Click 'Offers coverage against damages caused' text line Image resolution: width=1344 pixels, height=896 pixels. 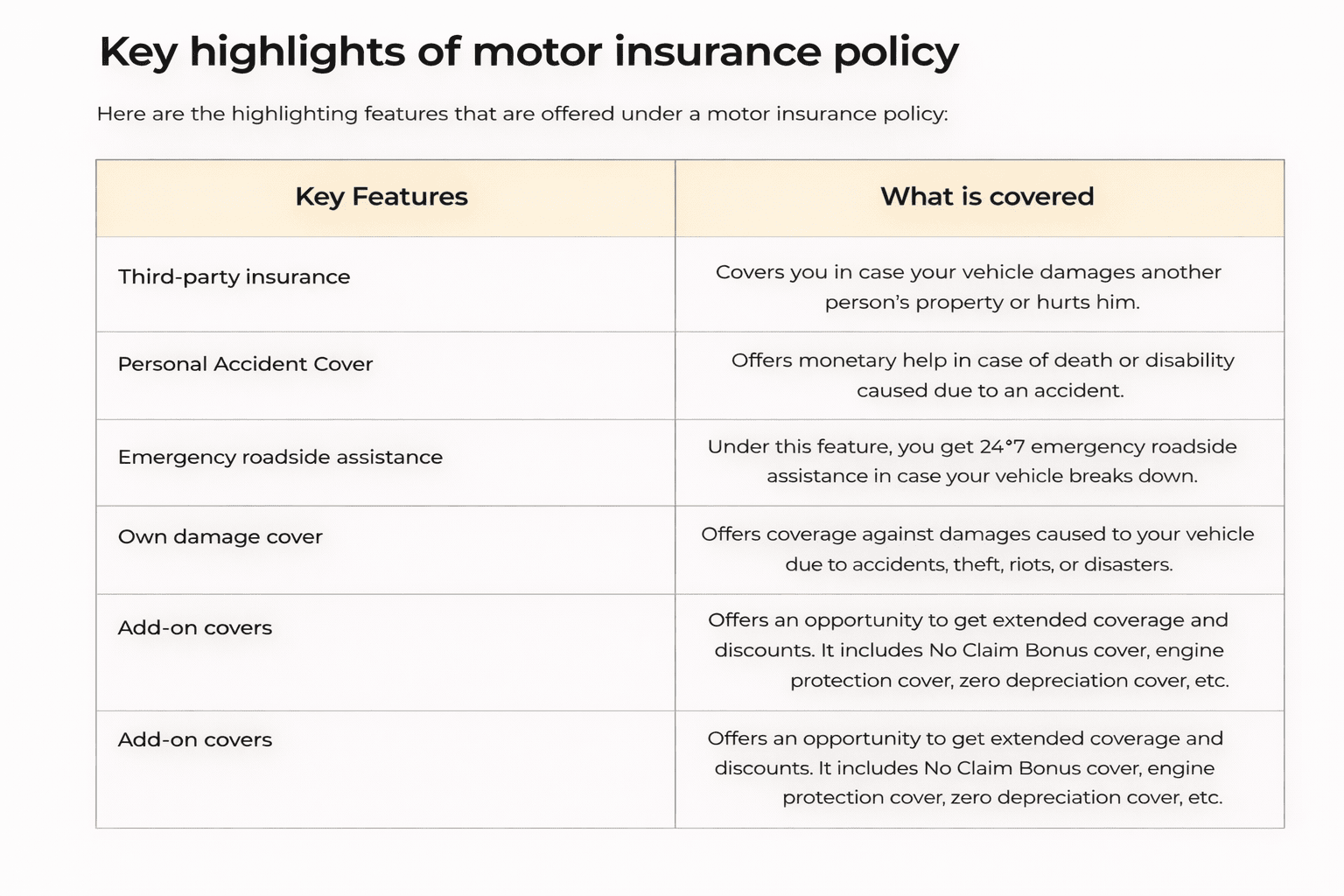point(977,534)
